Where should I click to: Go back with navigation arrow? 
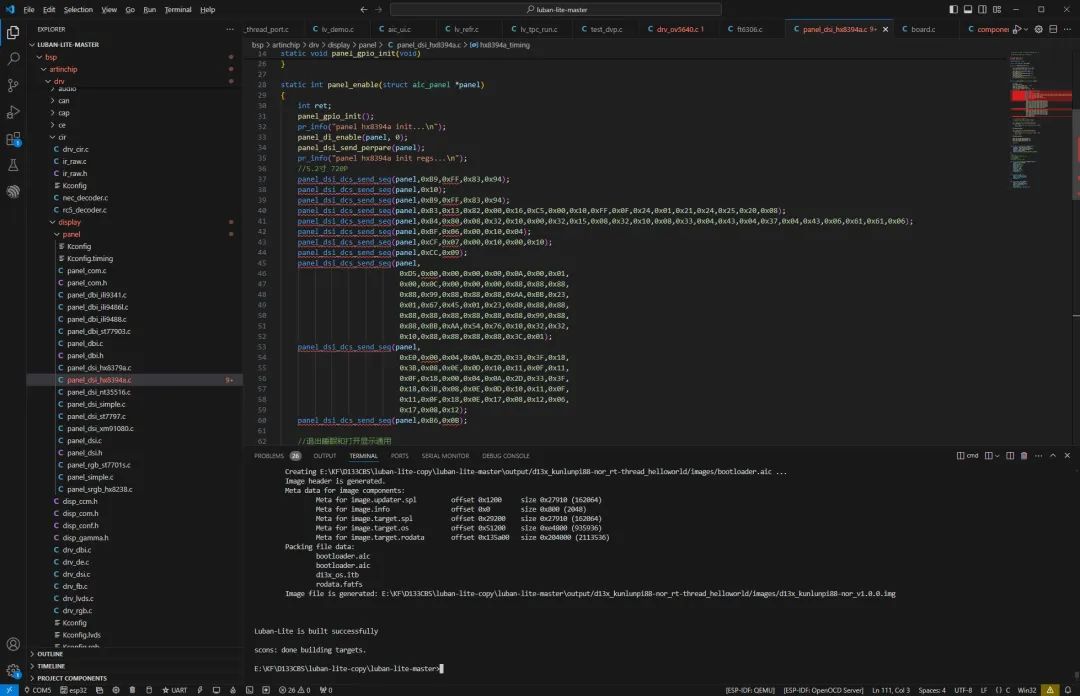click(364, 10)
